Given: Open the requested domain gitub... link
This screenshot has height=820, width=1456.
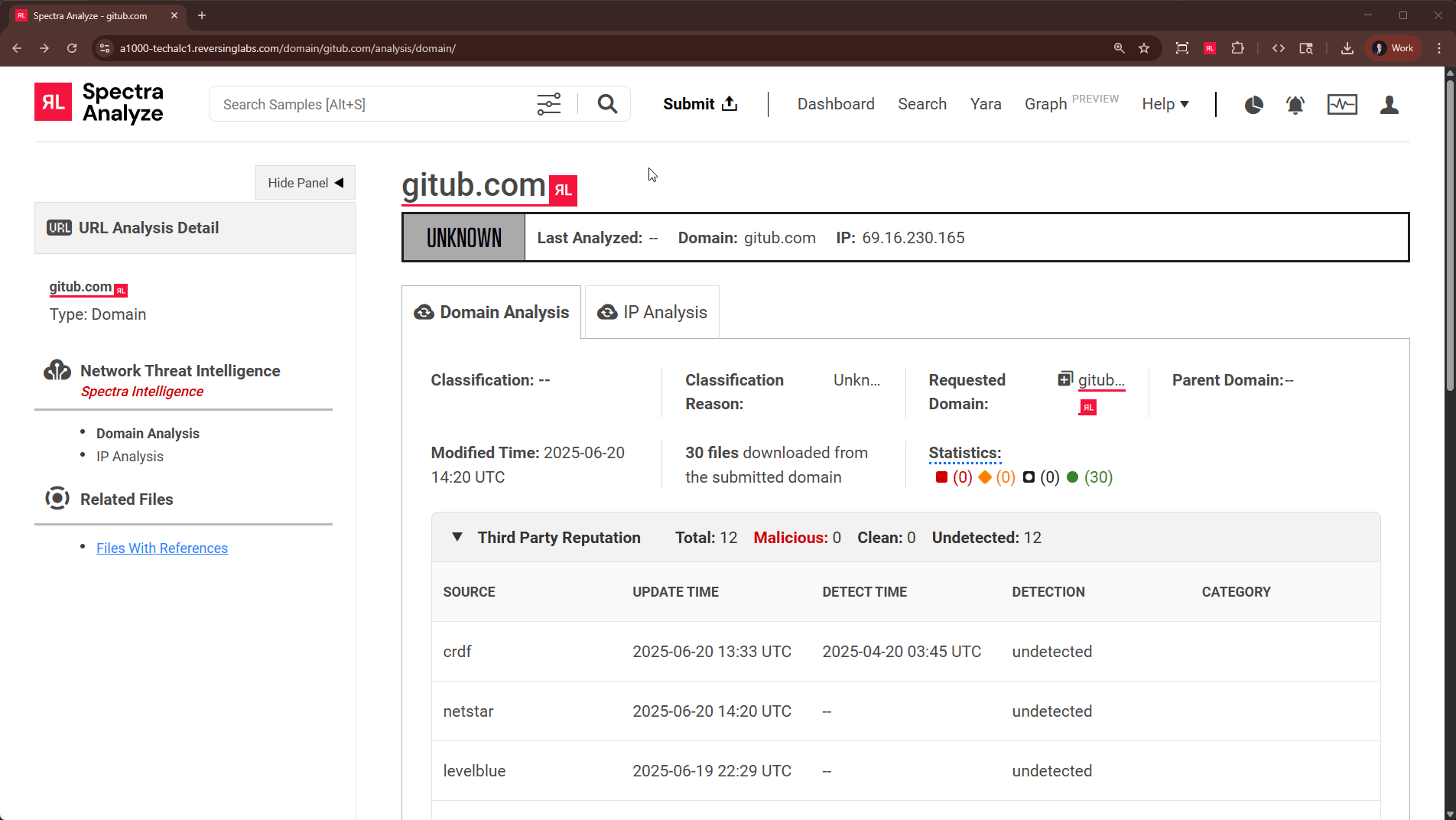Looking at the screenshot, I should (1101, 380).
